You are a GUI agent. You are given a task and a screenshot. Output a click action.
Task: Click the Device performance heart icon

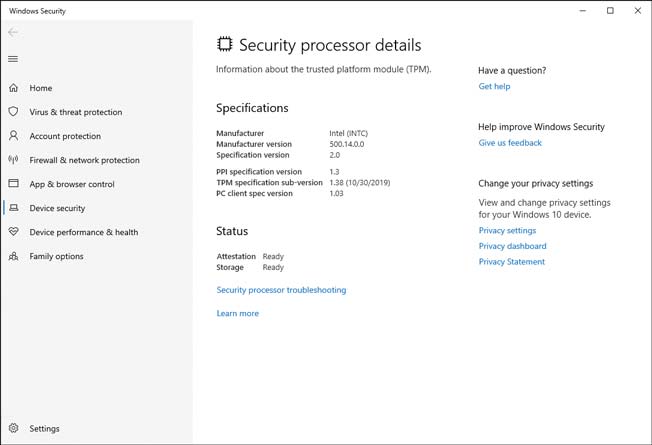pyautogui.click(x=13, y=232)
